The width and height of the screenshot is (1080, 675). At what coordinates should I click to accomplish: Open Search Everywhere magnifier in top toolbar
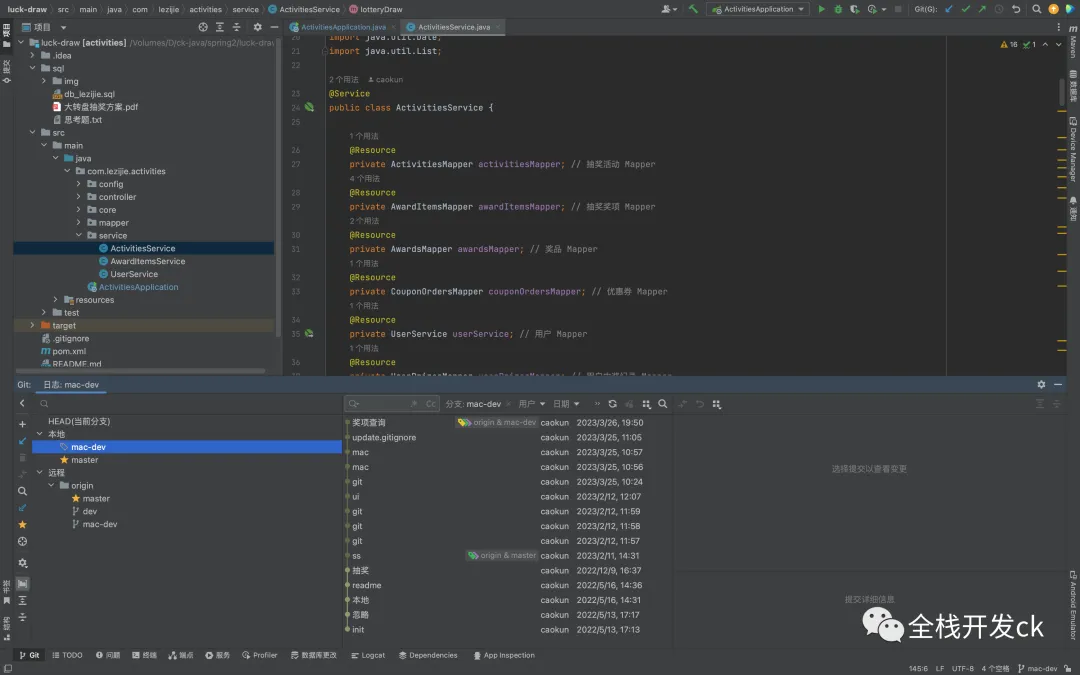tap(1036, 9)
